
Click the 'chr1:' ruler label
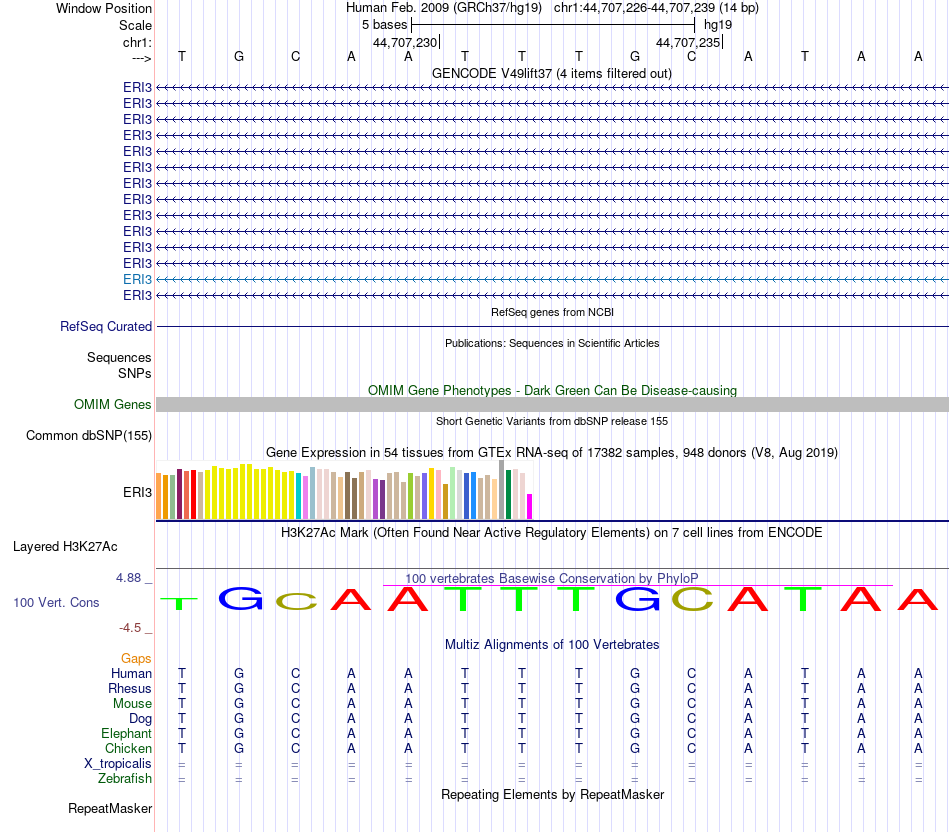coord(137,42)
